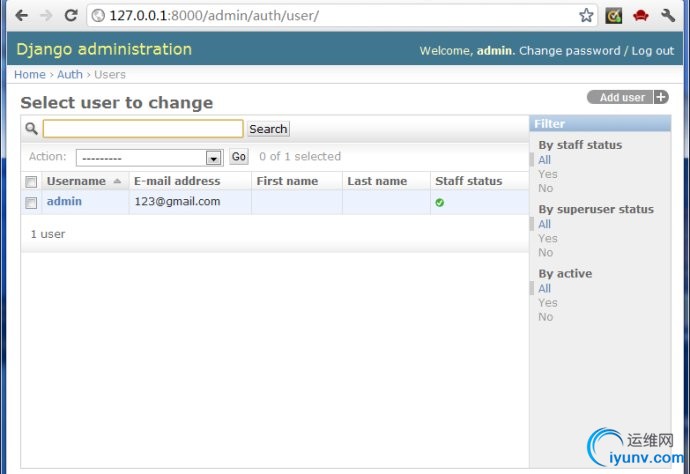The height and width of the screenshot is (474, 690).
Task: Click the green staff status checkmark
Action: pos(439,202)
